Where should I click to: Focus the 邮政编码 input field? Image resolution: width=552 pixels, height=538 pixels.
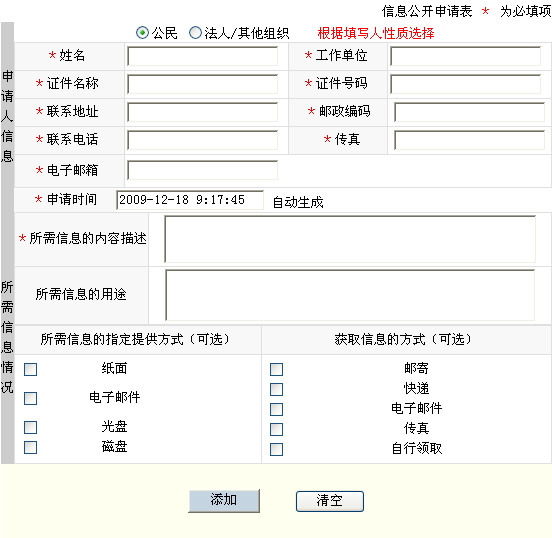[x=469, y=112]
